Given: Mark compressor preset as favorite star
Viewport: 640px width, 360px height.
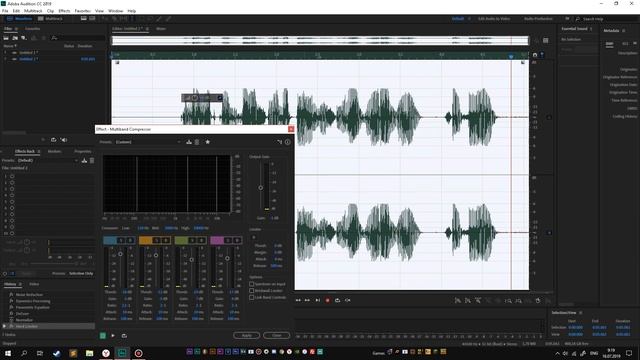Looking at the screenshot, I should pos(208,142).
